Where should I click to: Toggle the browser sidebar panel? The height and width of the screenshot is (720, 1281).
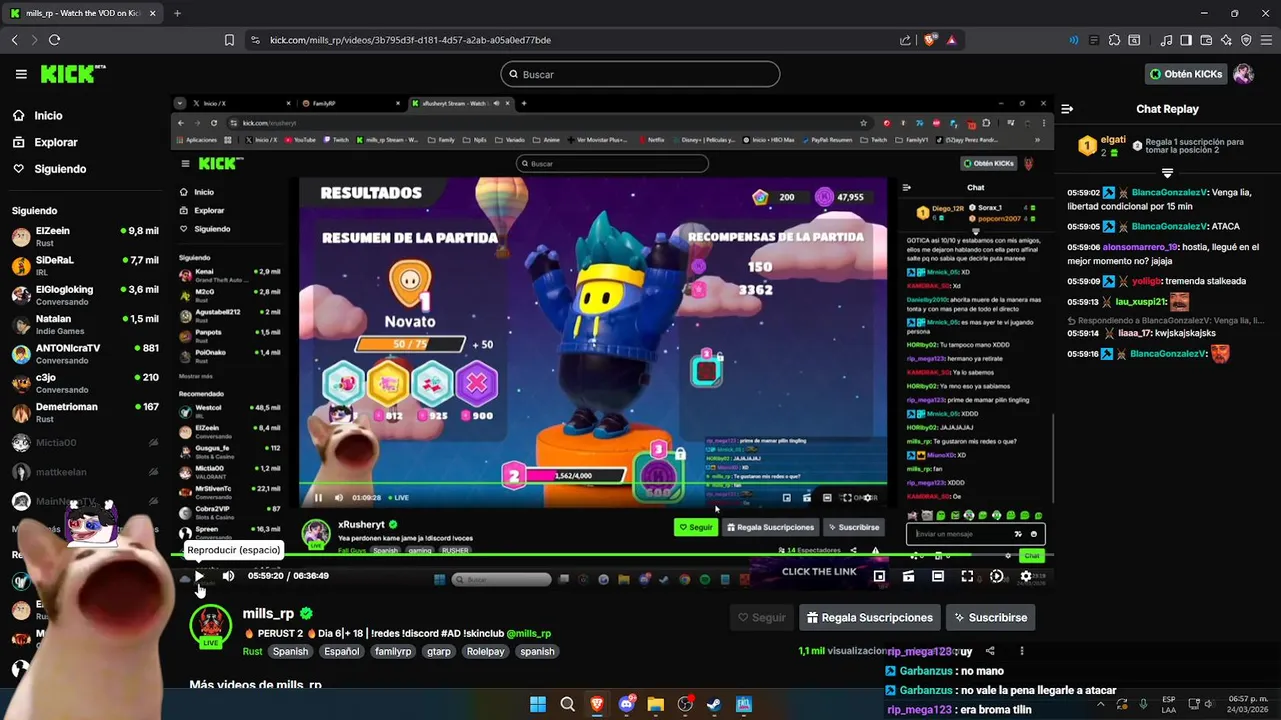tap(1186, 40)
